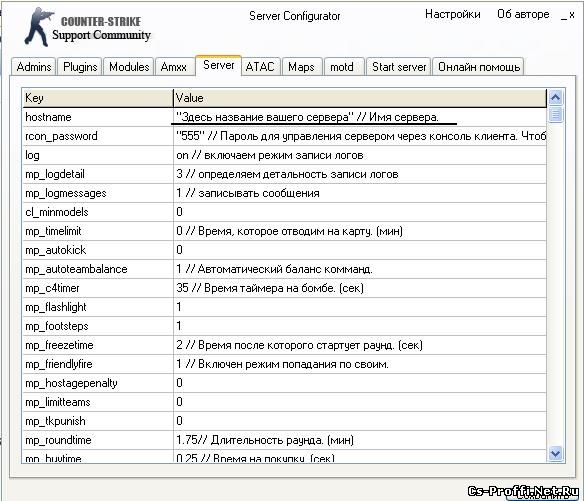Edit the hostname value field

pos(360,117)
